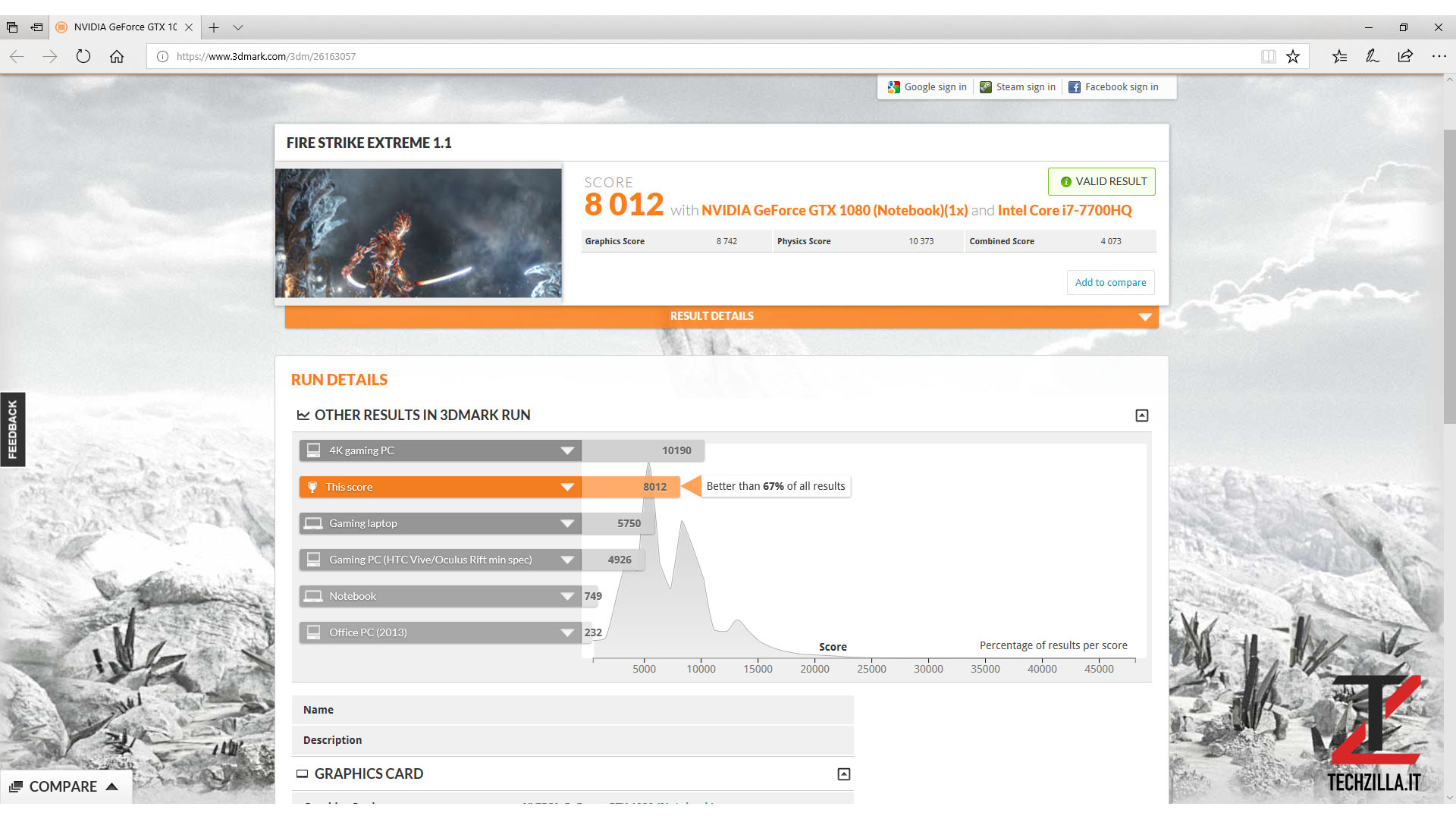Image resolution: width=1456 pixels, height=819 pixels.
Task: Open browser more options ellipsis
Action: (1439, 56)
